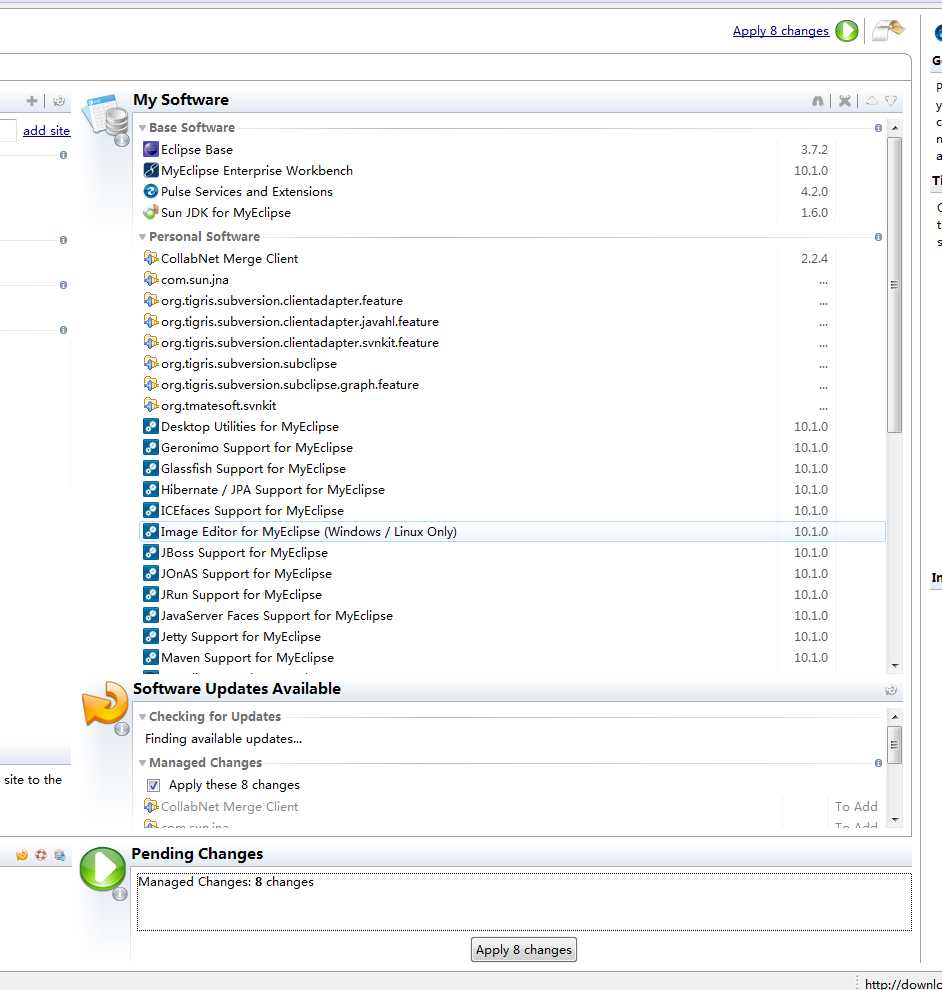Select JavaServer Faces Support for MyEclipse
The image size is (942, 990).
[x=277, y=616]
